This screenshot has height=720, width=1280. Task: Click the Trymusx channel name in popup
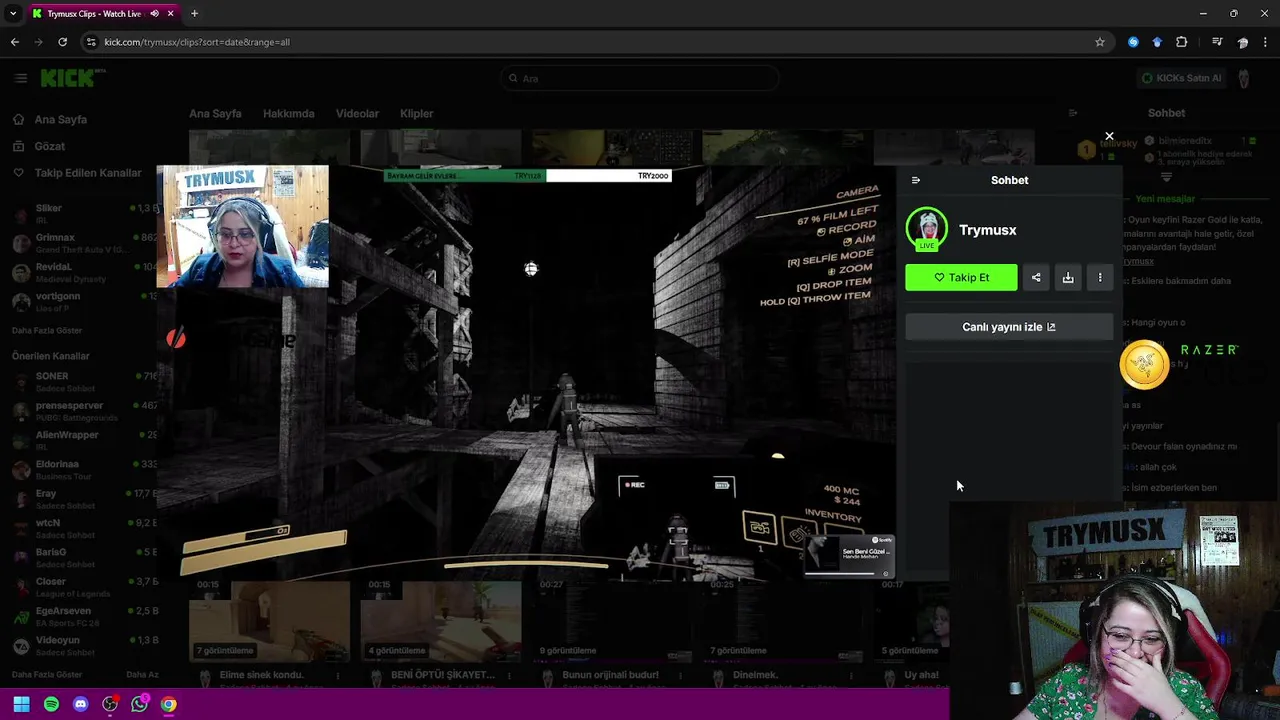point(987,230)
